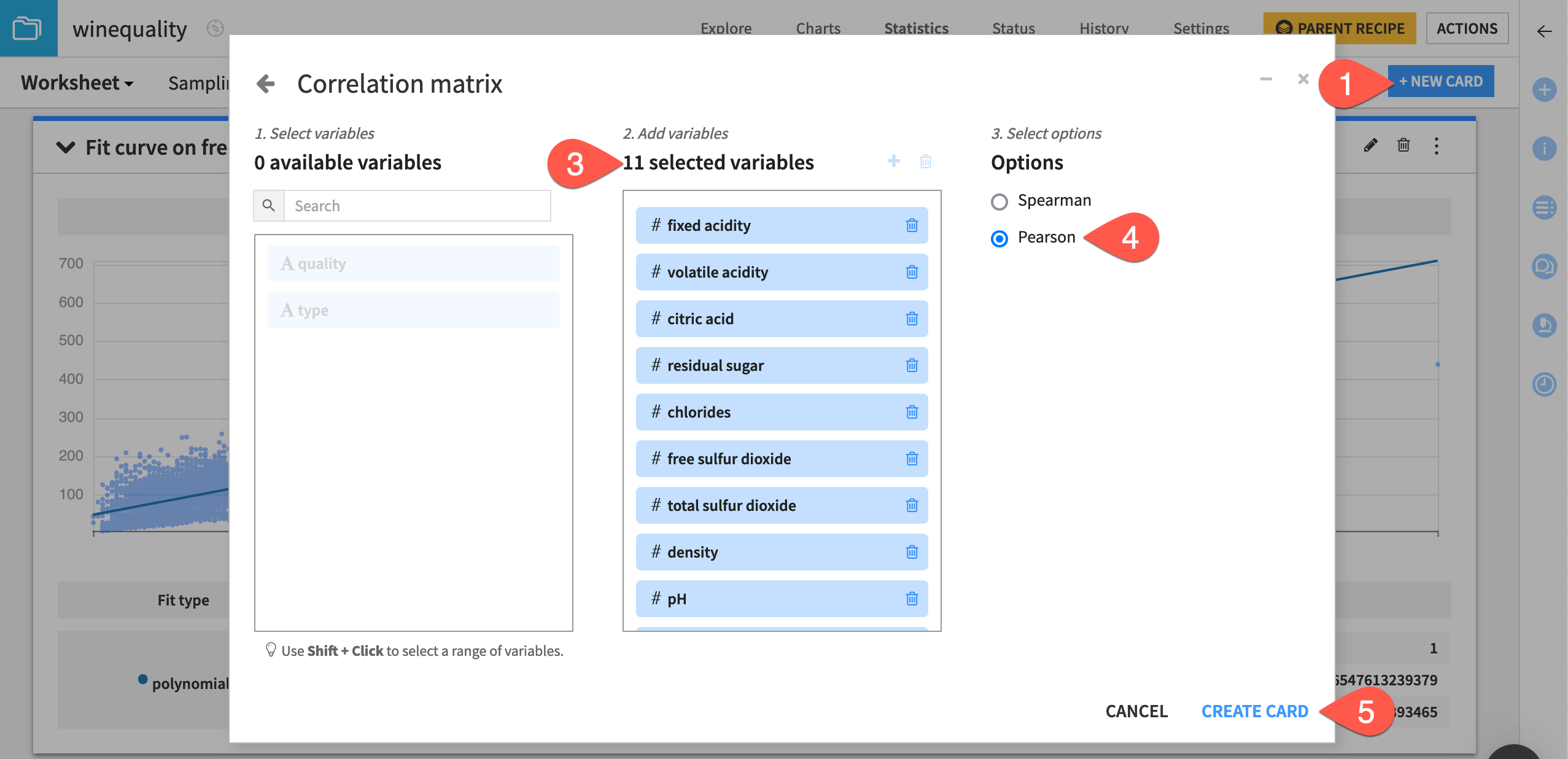This screenshot has height=759, width=1568.
Task: Remove density with its trash icon
Action: [912, 552]
